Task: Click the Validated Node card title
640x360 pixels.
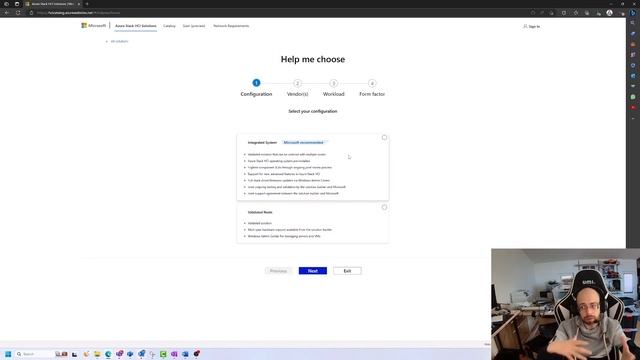Action: 260,212
